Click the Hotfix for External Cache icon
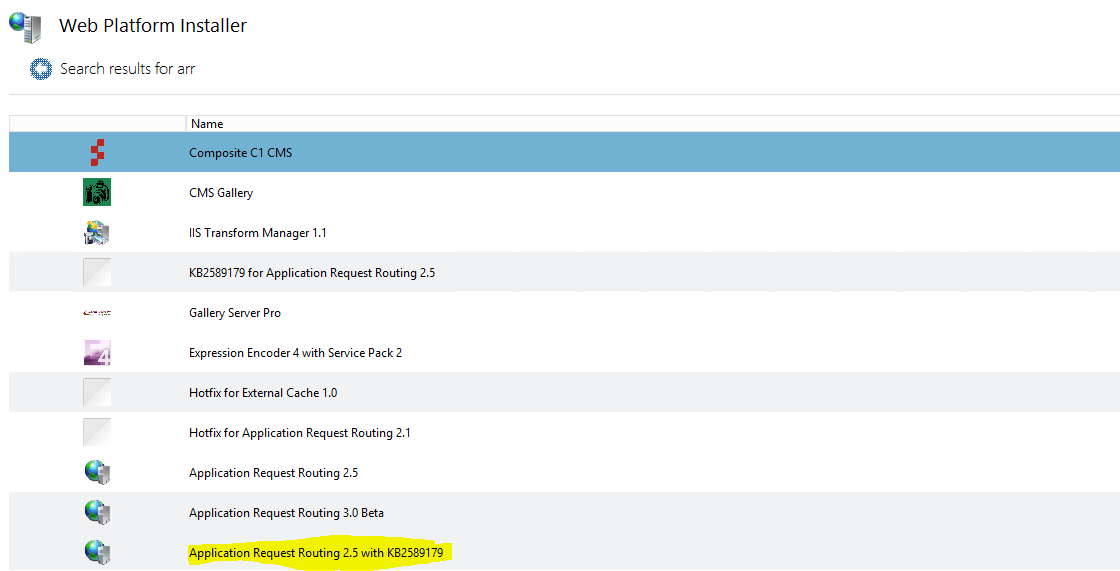 [x=97, y=392]
